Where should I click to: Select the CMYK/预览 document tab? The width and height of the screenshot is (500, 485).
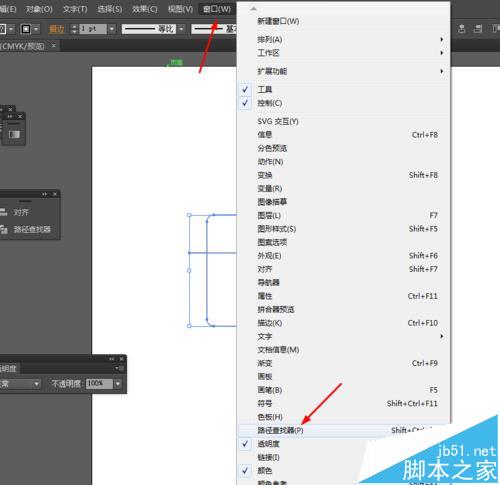23,46
